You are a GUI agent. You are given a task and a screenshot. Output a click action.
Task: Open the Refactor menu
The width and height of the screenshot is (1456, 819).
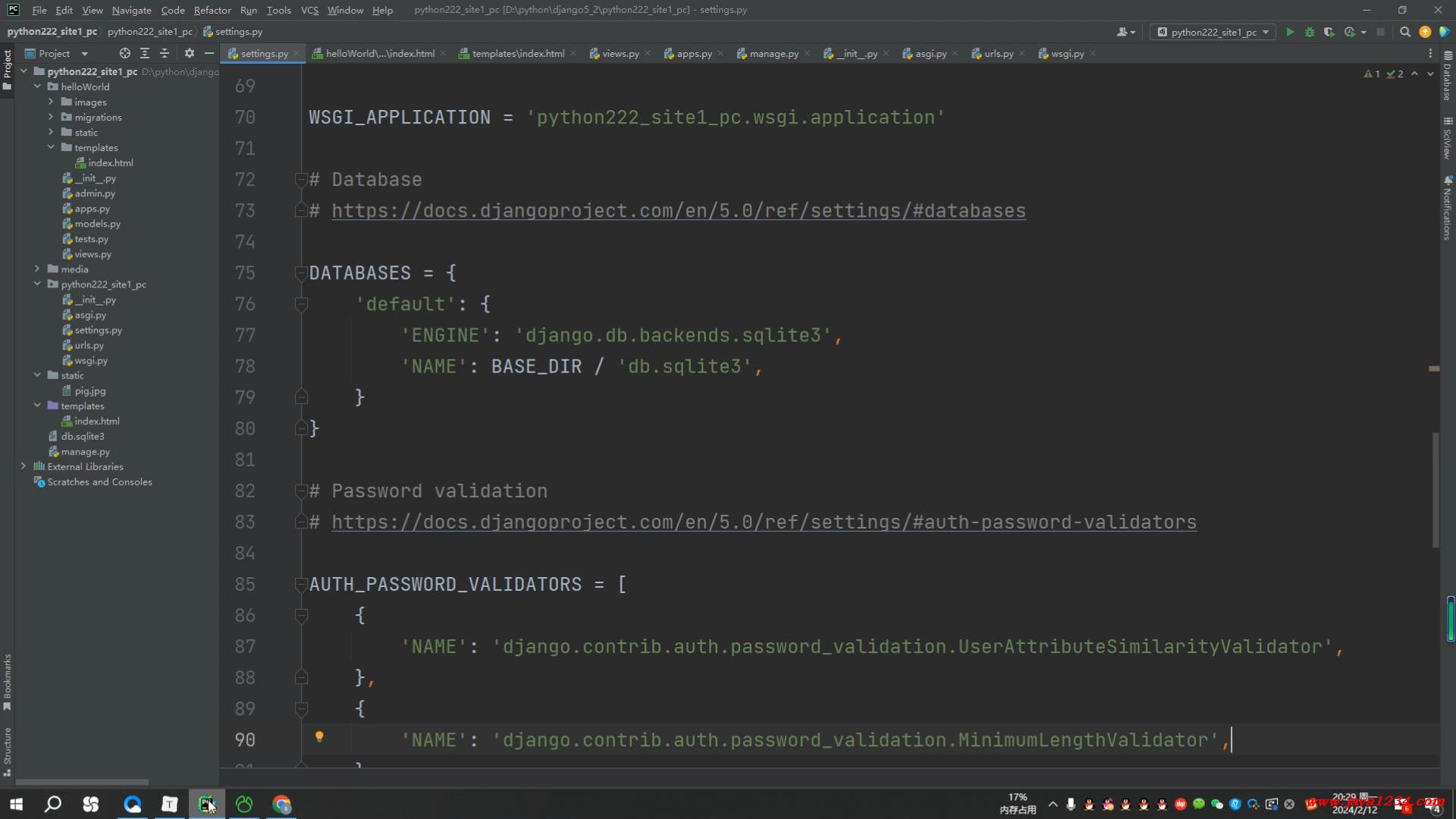tap(212, 10)
